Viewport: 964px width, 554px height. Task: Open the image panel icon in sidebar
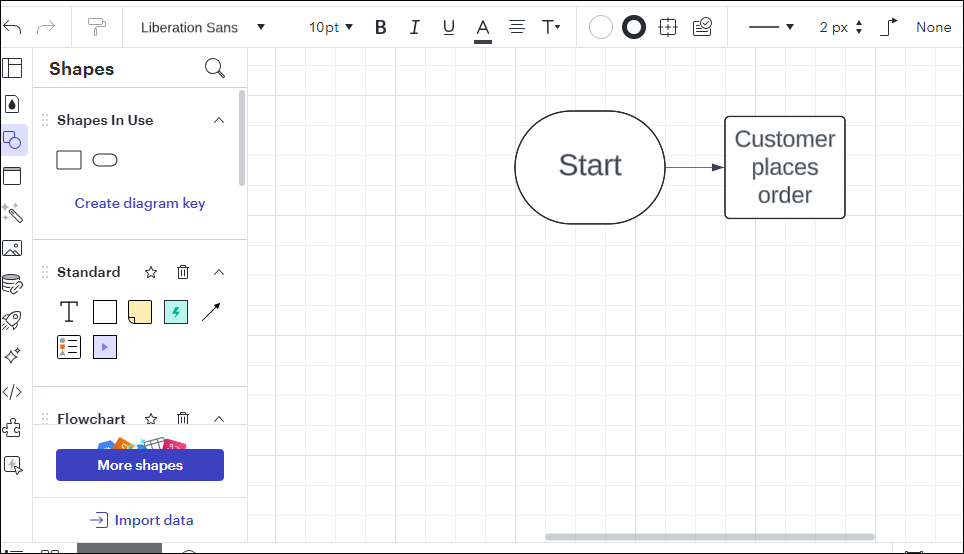(12, 248)
